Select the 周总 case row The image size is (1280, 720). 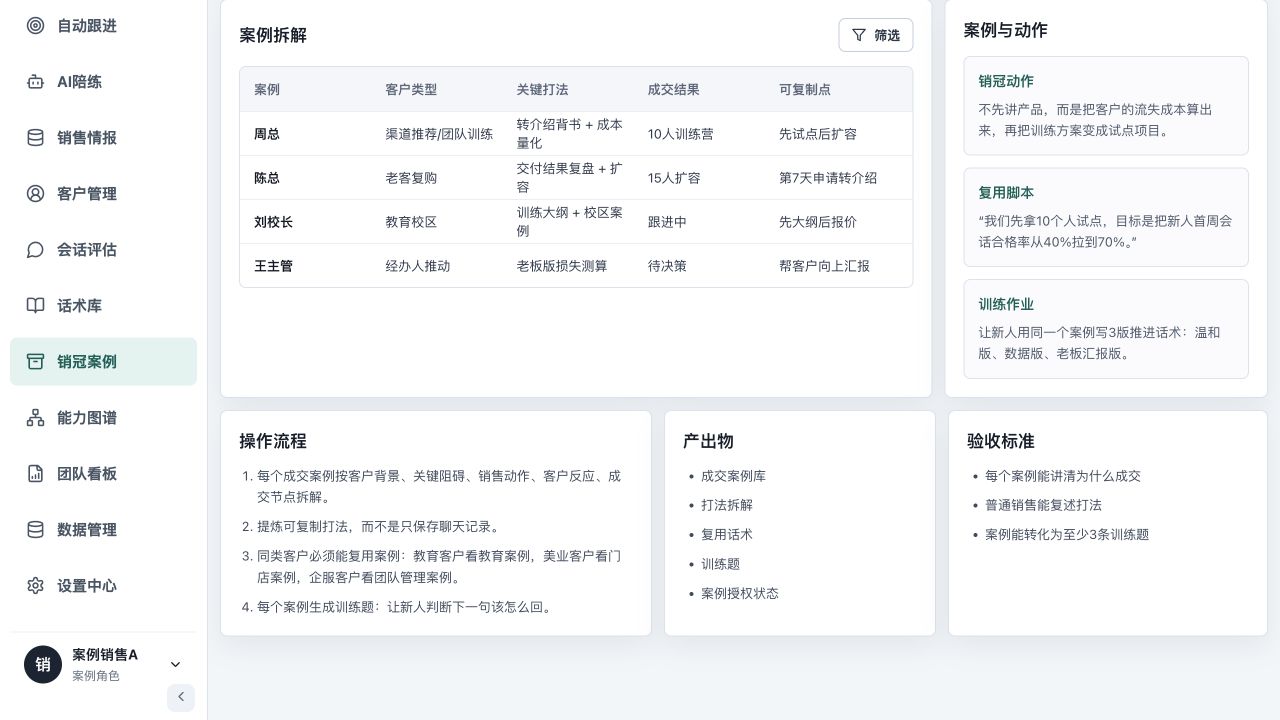coord(576,134)
